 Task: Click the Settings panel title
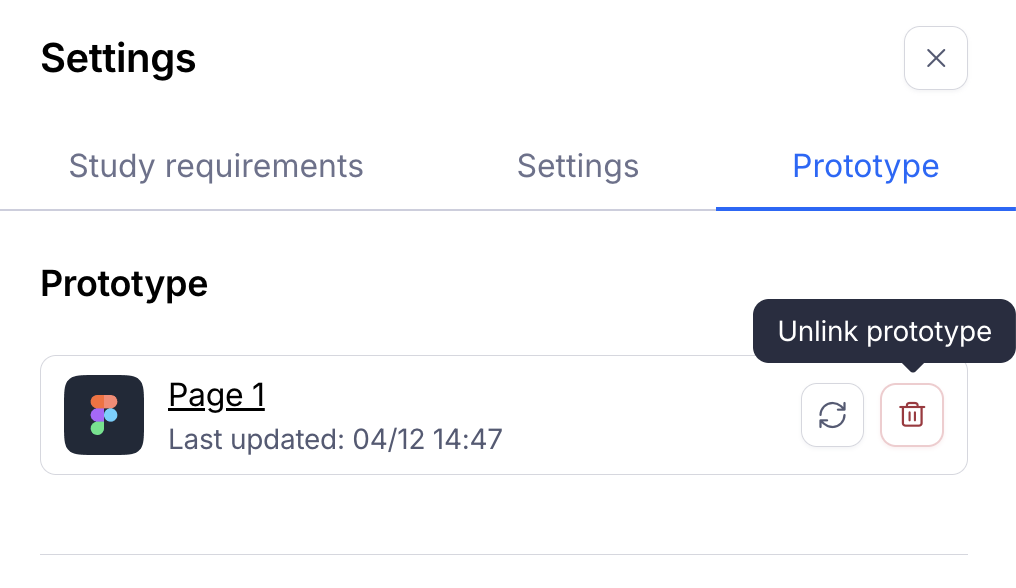tap(118, 58)
